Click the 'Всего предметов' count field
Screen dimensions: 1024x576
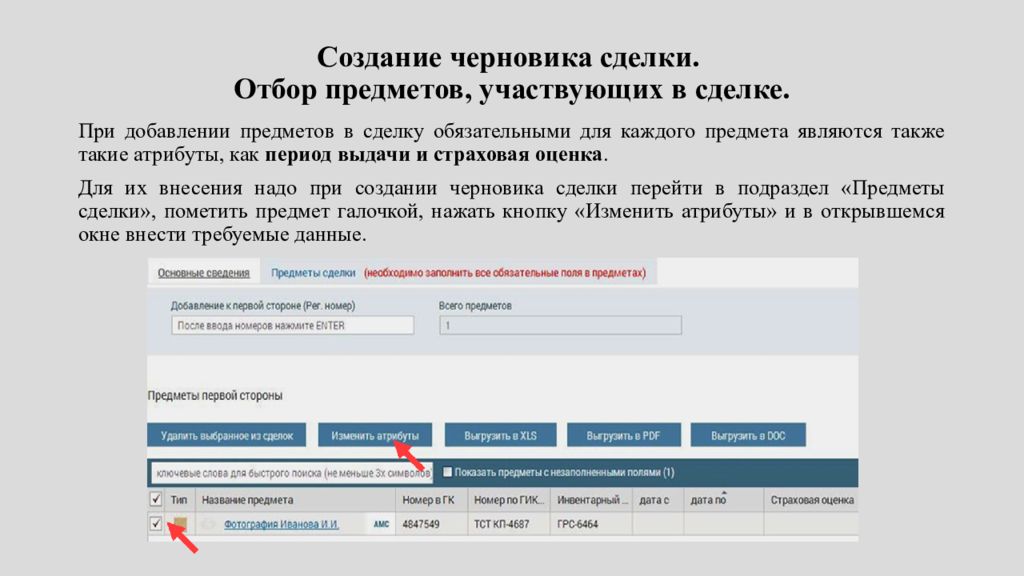[x=560, y=325]
